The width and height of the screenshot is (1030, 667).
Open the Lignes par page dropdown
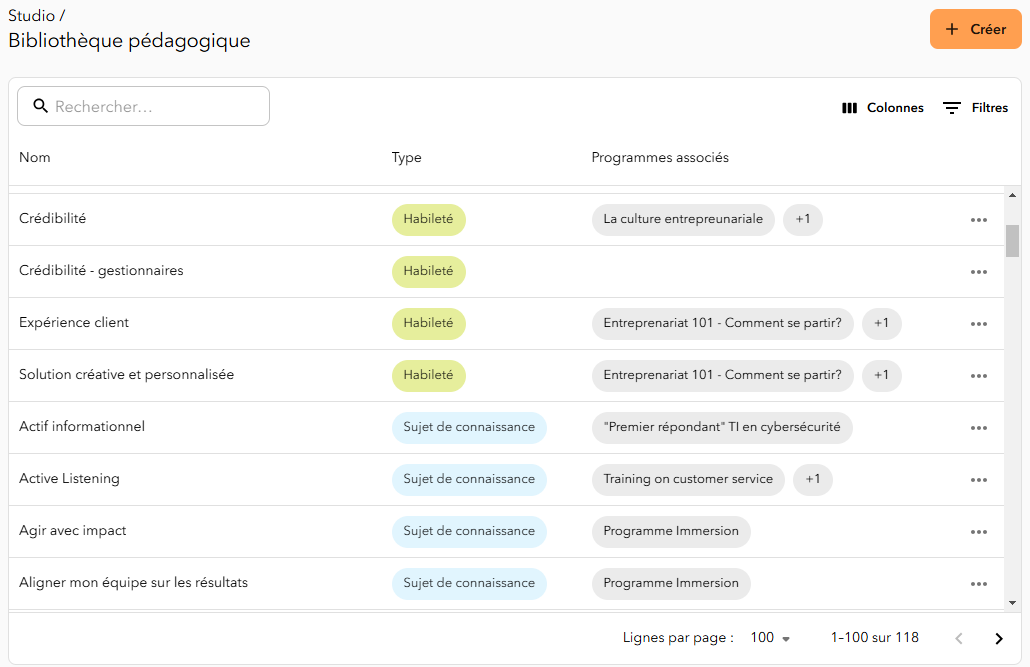coord(770,637)
